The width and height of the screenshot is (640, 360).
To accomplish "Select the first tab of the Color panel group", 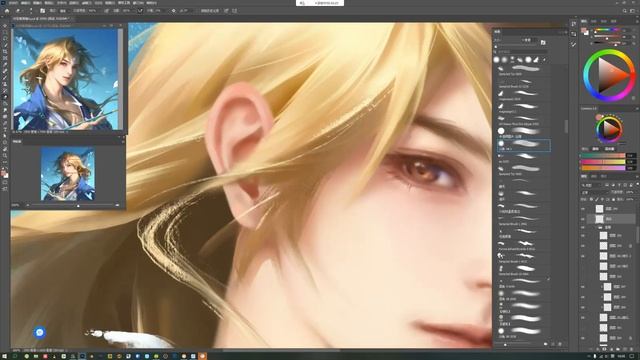I will point(584,21).
